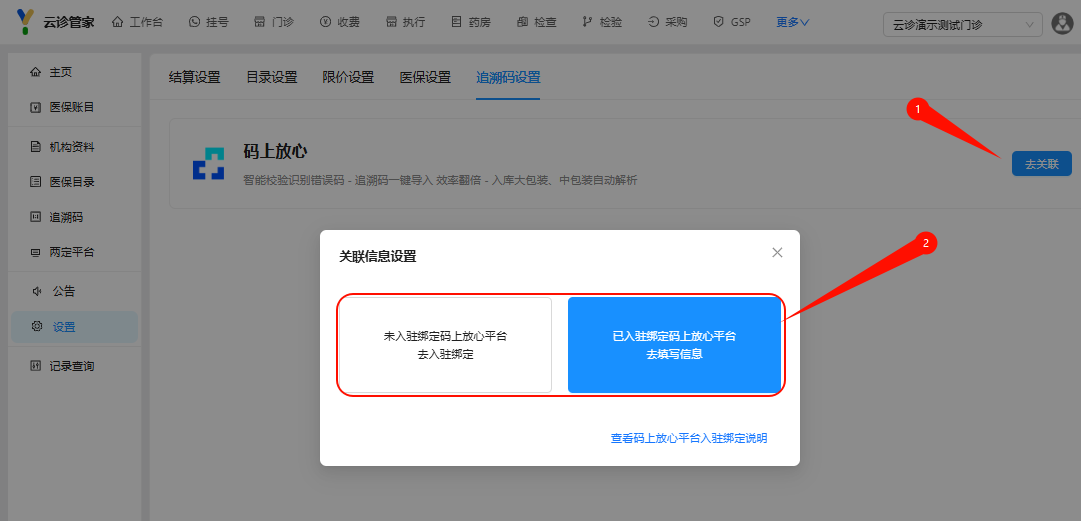Select 设置 gear item in sidebar
This screenshot has width=1081, height=521.
(63, 326)
